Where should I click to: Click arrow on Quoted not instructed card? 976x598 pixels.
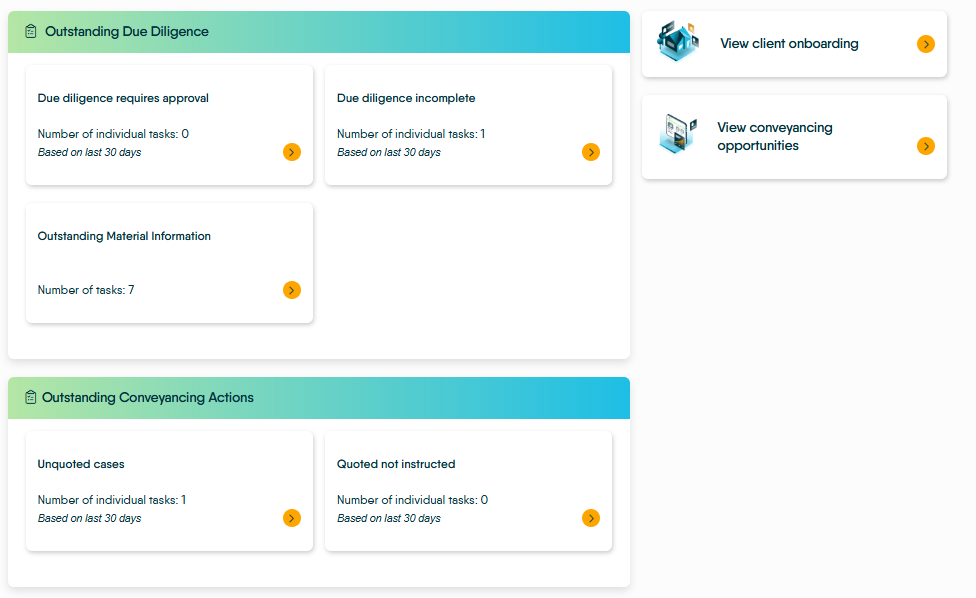tap(591, 518)
